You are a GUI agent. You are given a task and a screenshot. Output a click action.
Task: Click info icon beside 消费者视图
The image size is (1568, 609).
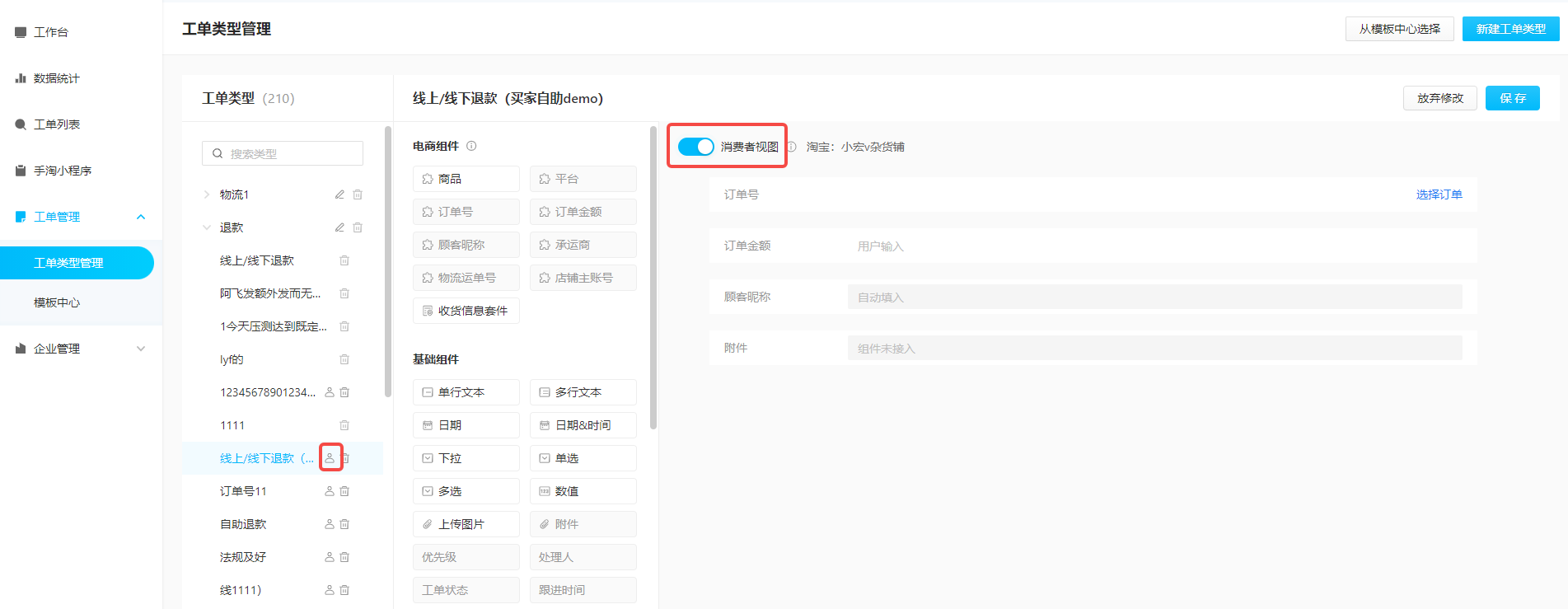point(791,147)
